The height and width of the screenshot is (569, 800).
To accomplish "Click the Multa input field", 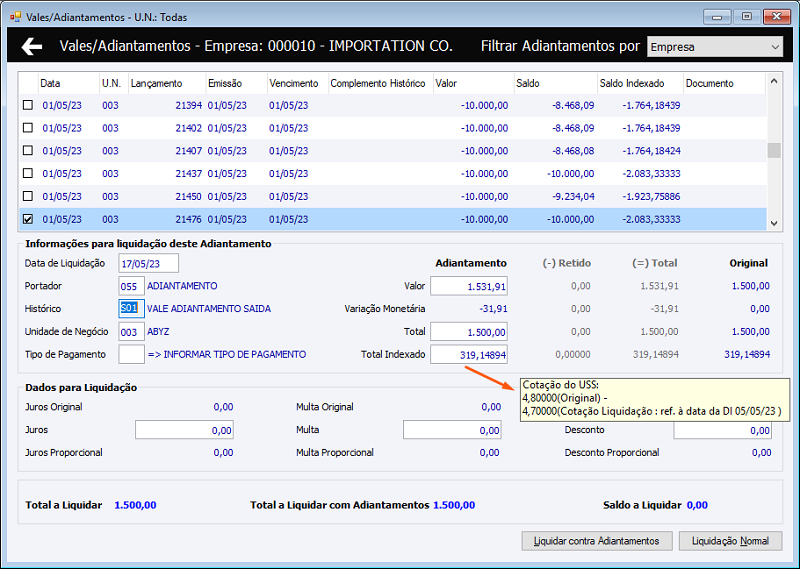I will click(x=452, y=430).
